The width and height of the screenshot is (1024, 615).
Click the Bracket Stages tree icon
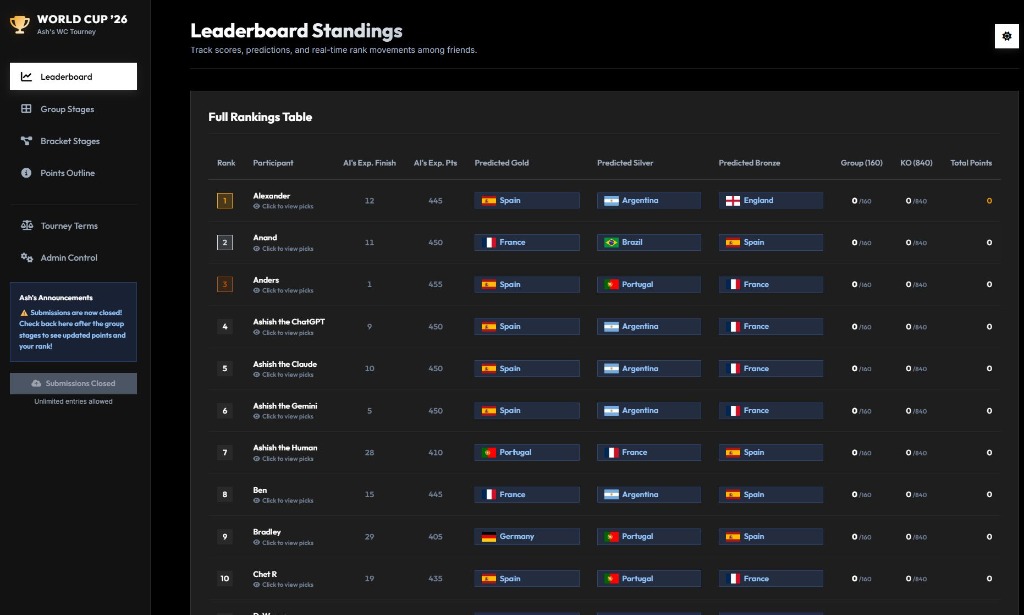(x=26, y=141)
